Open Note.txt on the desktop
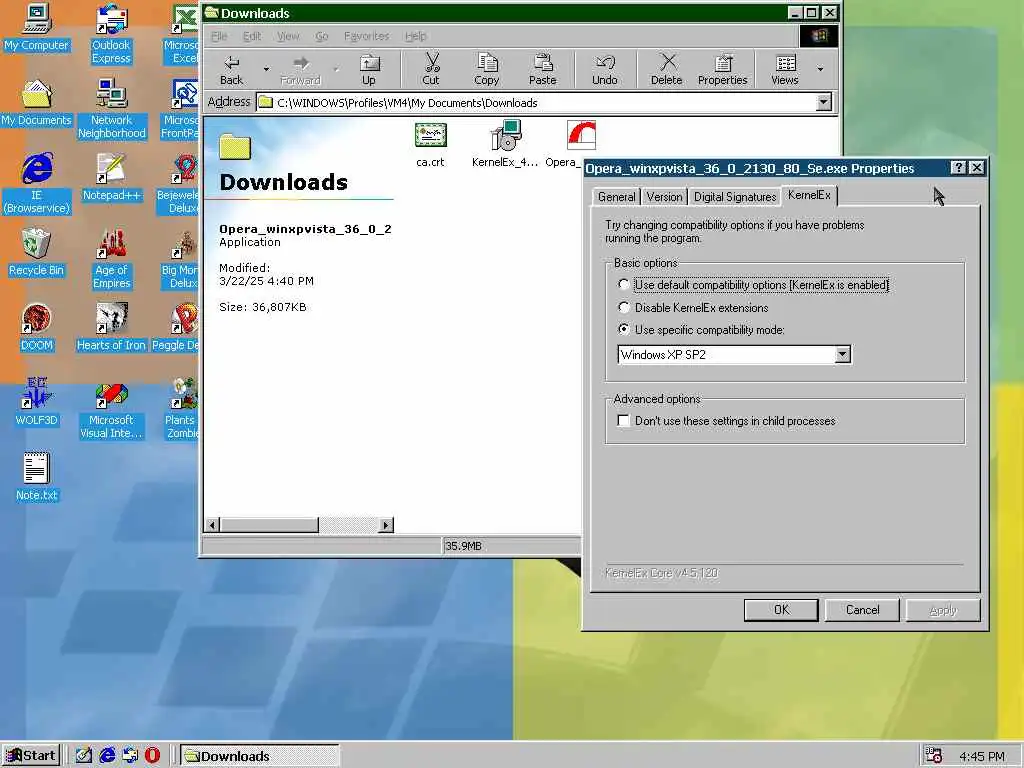Screen dimensions: 1024x768 pyautogui.click(x=36, y=477)
